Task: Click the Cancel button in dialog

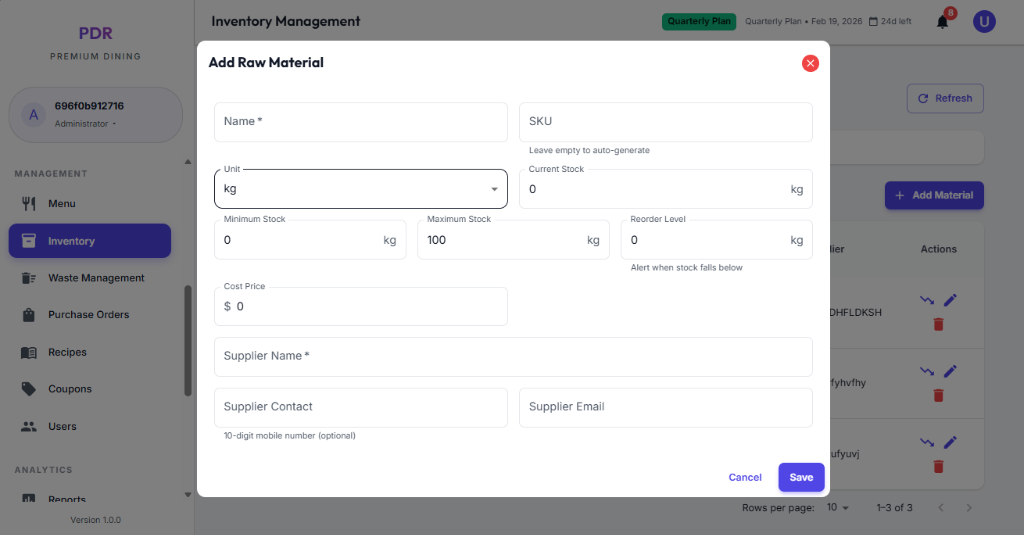Action: click(x=745, y=478)
